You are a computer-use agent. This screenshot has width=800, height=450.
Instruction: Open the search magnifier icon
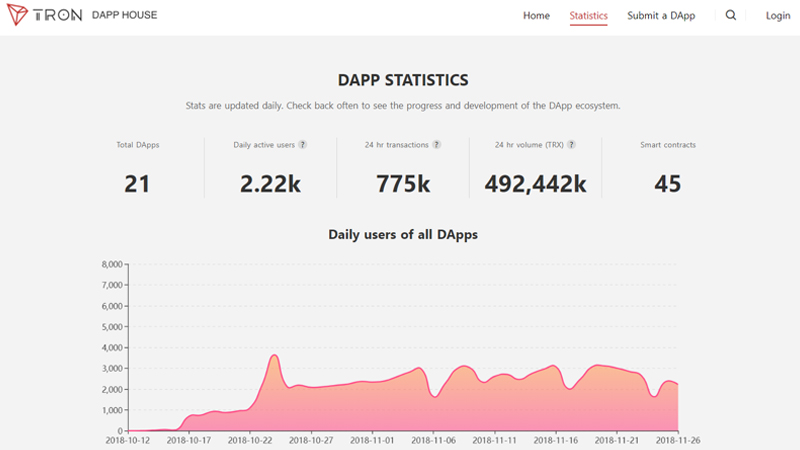pos(731,15)
